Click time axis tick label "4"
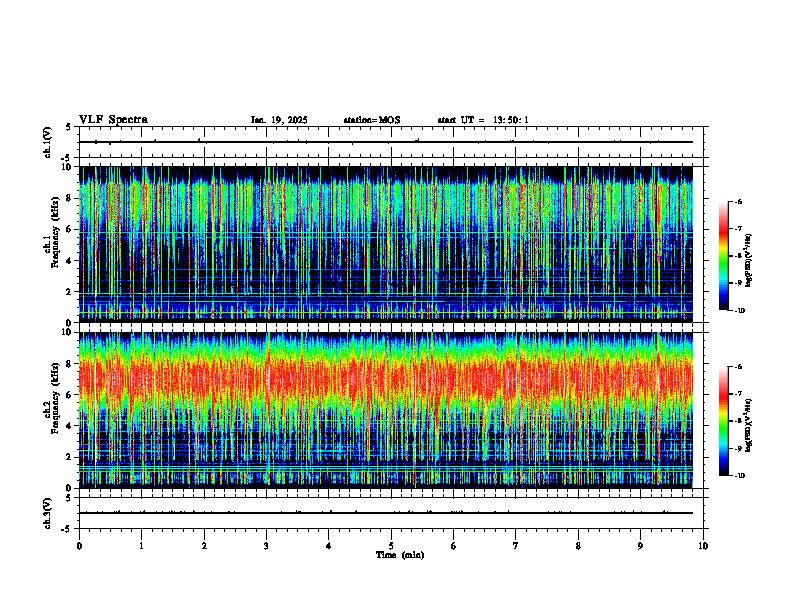Image resolution: width=792 pixels, height=612 pixels. pyautogui.click(x=328, y=546)
